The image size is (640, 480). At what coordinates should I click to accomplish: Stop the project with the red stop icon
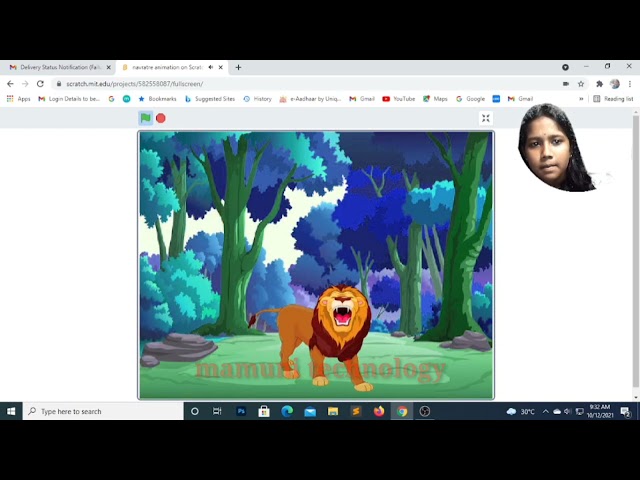(x=161, y=118)
